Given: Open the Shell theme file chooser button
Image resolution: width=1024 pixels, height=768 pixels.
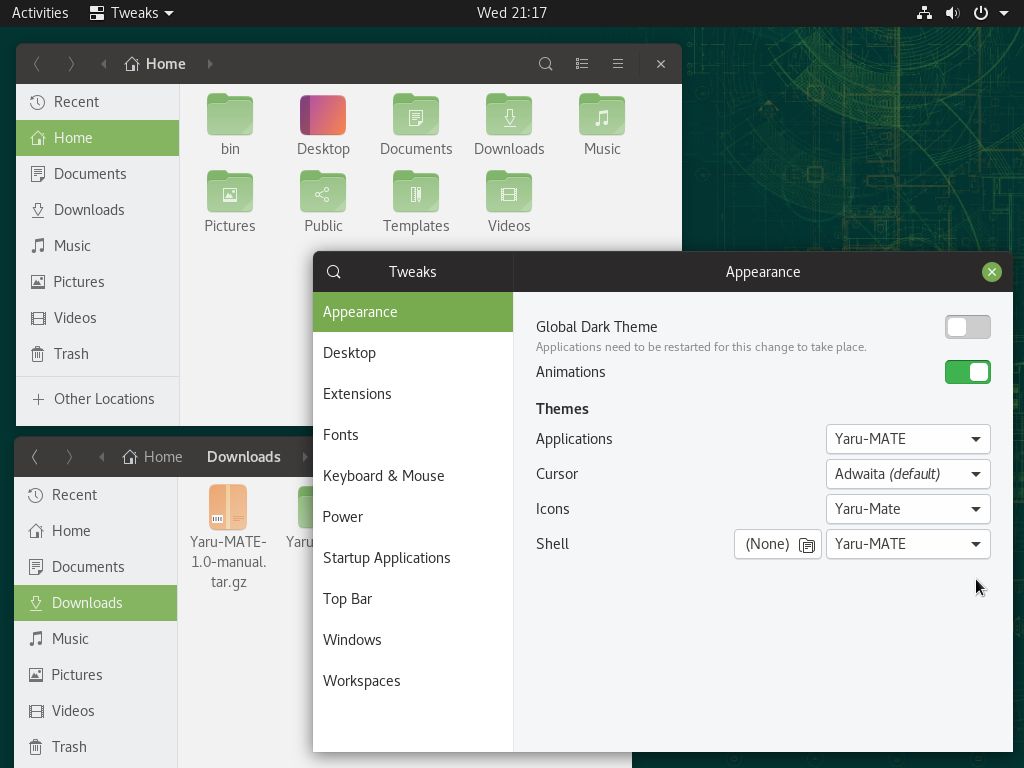Looking at the screenshot, I should tap(778, 544).
